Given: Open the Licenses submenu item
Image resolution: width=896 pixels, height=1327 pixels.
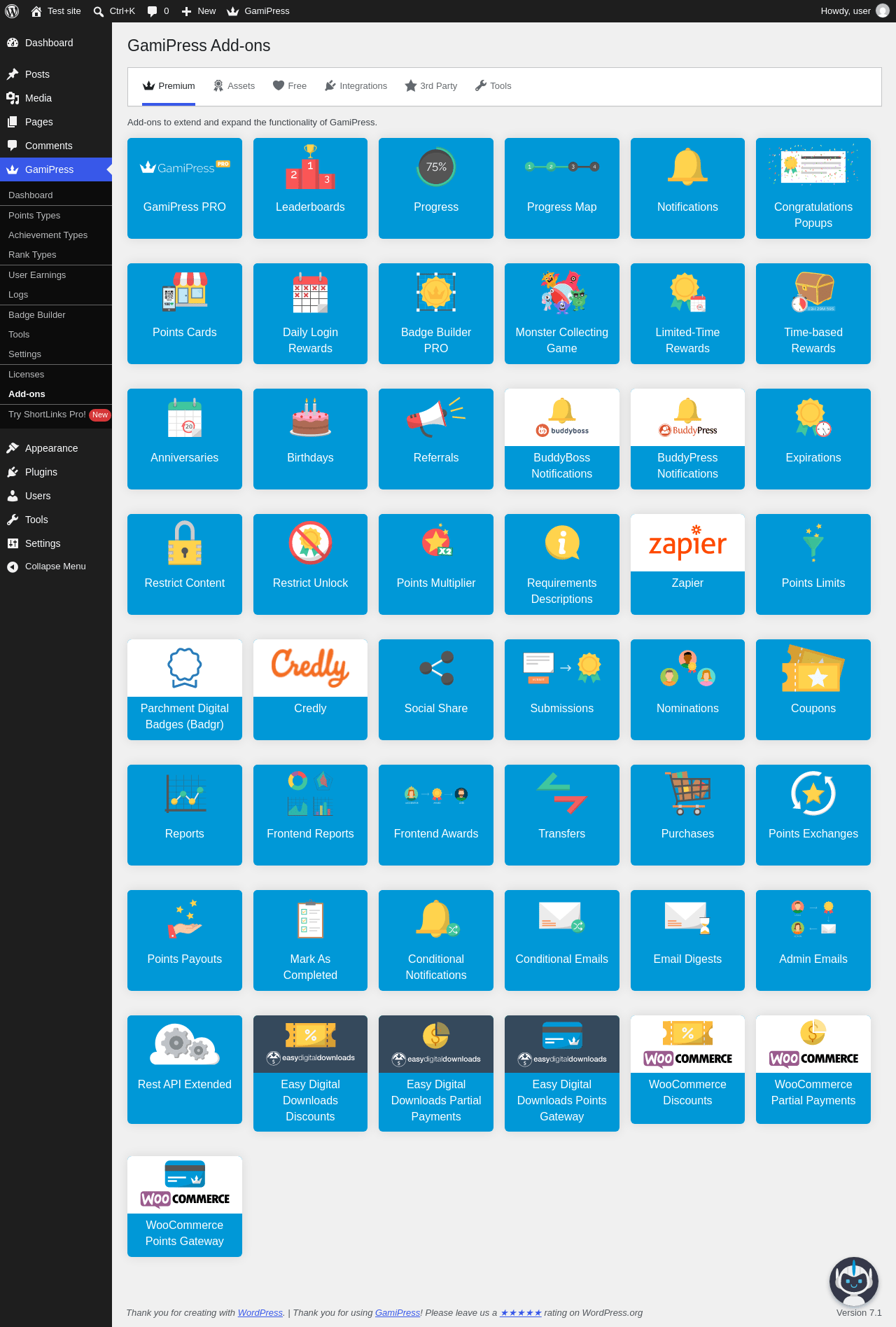Looking at the screenshot, I should point(56,375).
